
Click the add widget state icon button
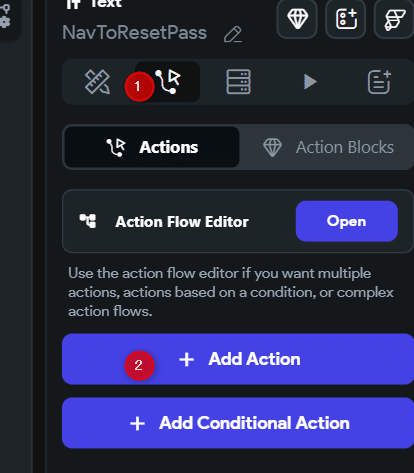[x=346, y=19]
